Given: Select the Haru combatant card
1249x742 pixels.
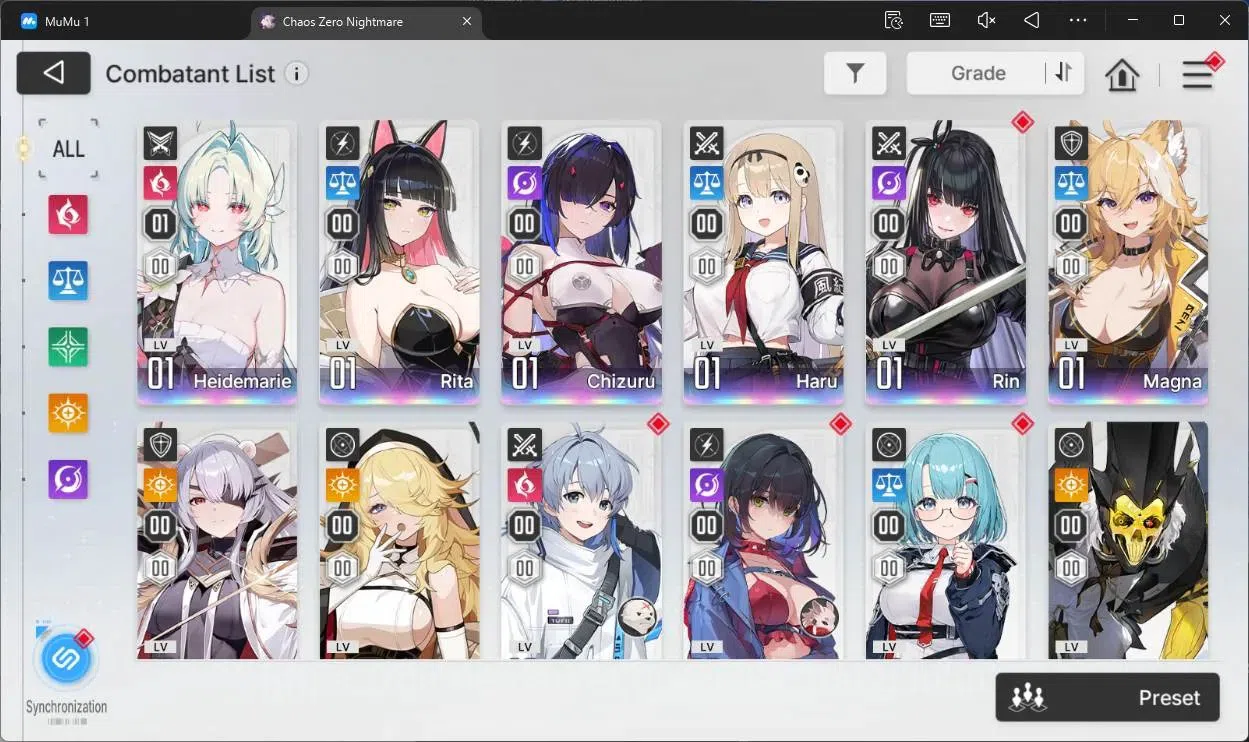Looking at the screenshot, I should click(763, 263).
